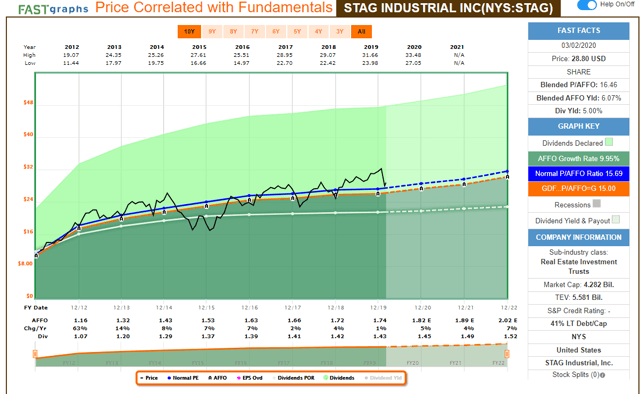Viewport: 640px width, 394px height.
Task: Toggle Normal PE line in legend
Action: coord(183,378)
